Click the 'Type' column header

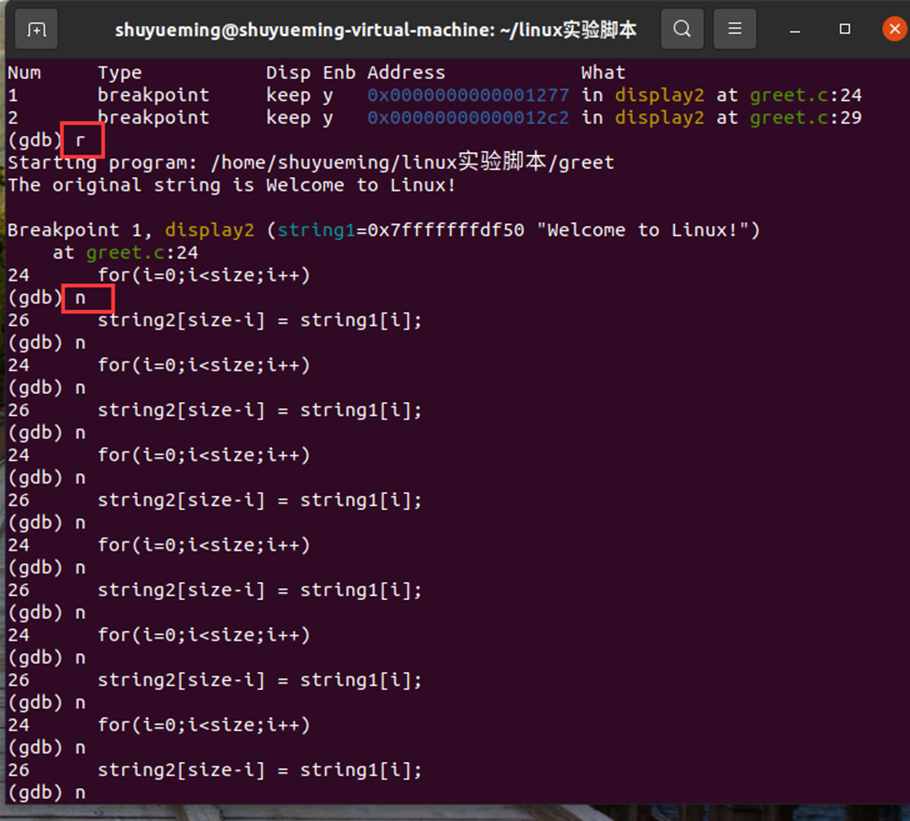coord(120,73)
